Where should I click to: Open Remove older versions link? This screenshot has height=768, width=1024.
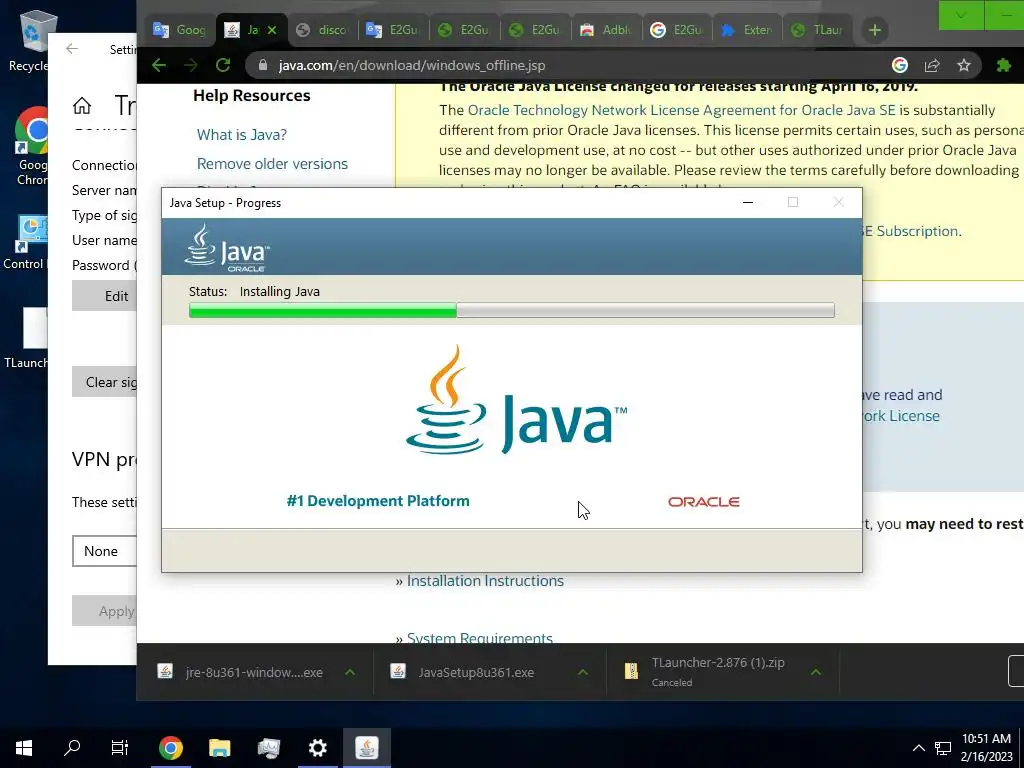coord(272,164)
